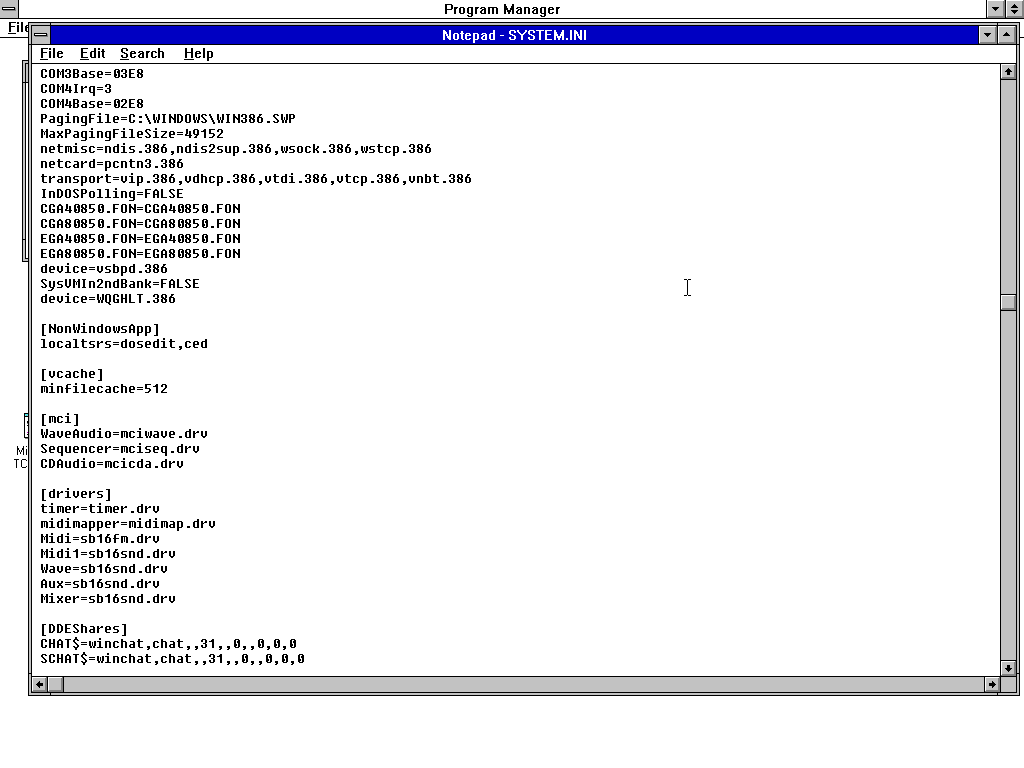This screenshot has width=1024, height=768.
Task: Place cursor on the [drivers] section header
Action: tap(76, 494)
